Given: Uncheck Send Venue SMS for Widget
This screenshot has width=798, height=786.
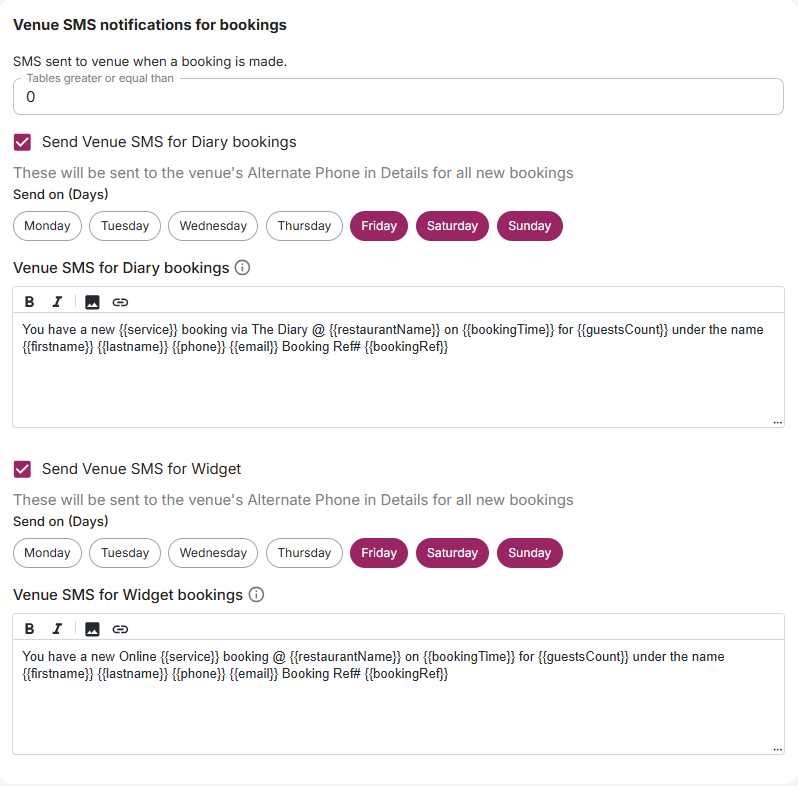Looking at the screenshot, I should click(23, 469).
